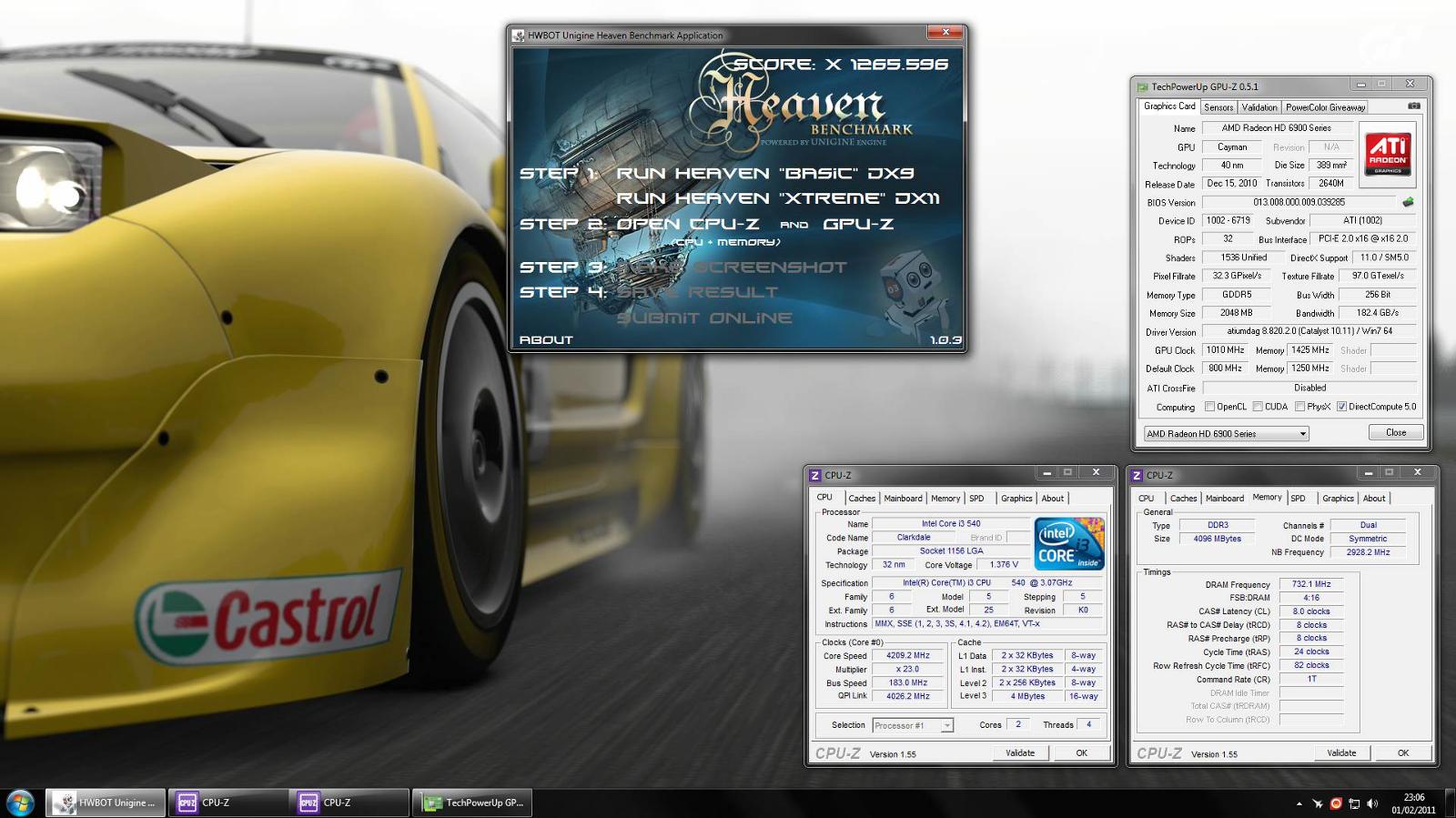Click OK in CPU-Z CPU window
Image resolution: width=1456 pixels, height=818 pixels.
[x=1081, y=753]
